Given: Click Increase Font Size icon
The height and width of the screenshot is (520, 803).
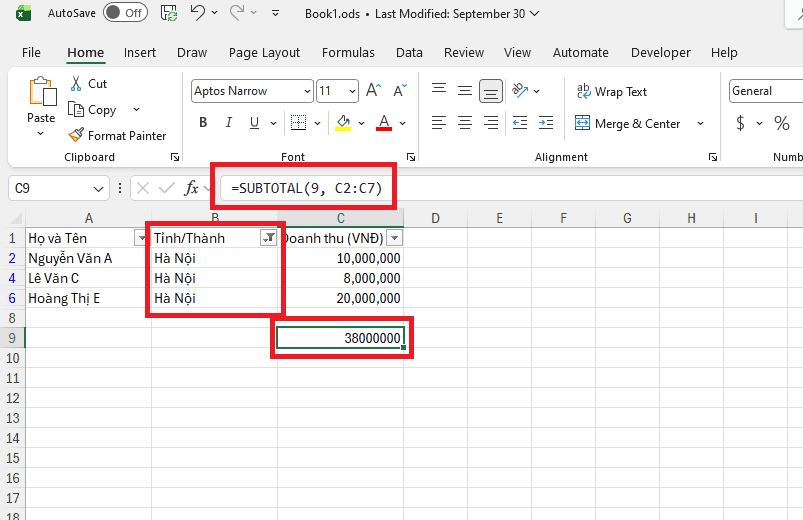Looking at the screenshot, I should click(373, 91).
